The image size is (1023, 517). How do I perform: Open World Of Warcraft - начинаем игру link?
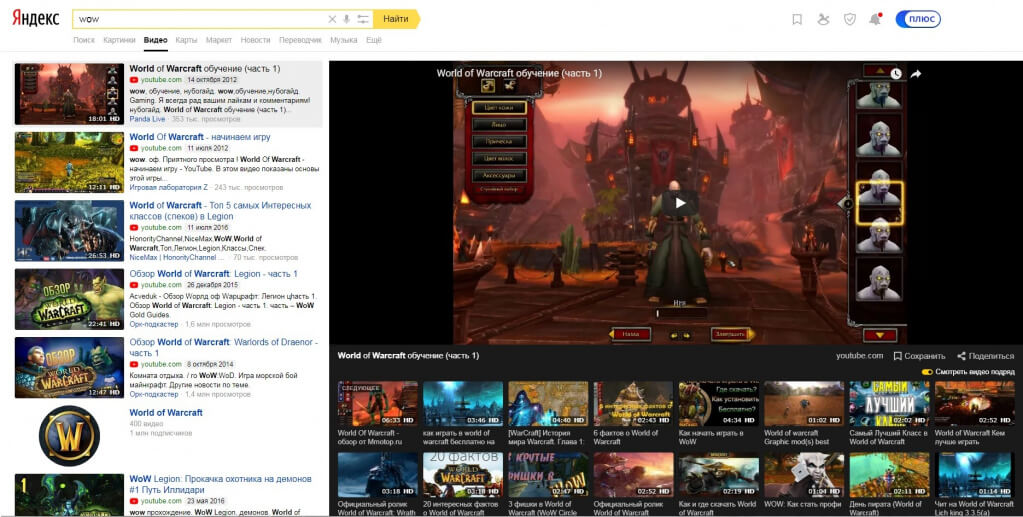pos(200,137)
